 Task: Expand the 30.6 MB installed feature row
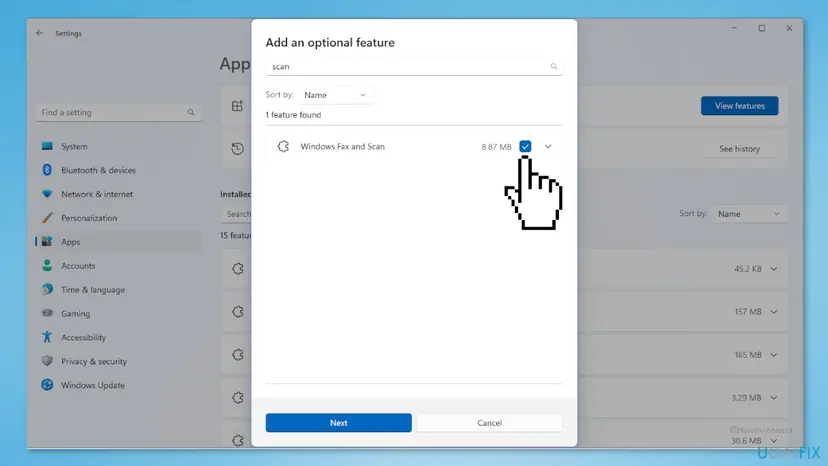[x=774, y=441]
